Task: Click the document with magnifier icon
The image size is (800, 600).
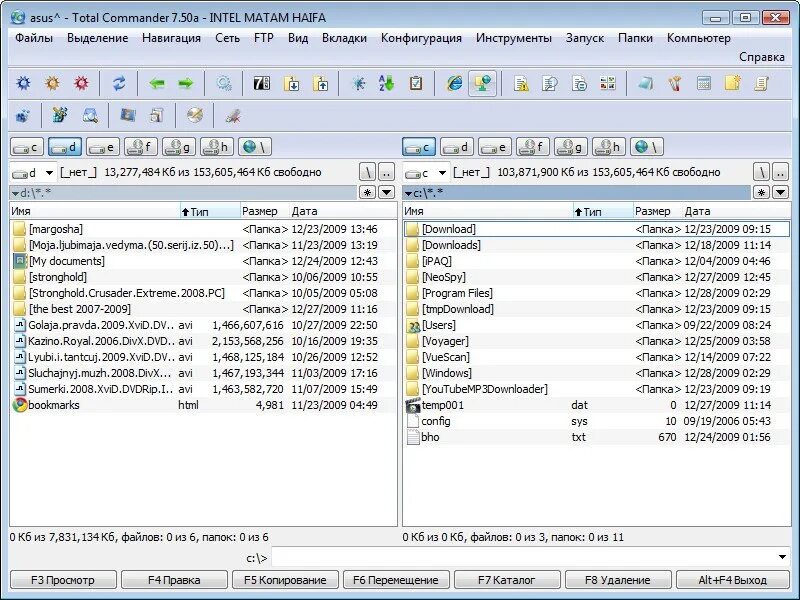Action: (550, 83)
